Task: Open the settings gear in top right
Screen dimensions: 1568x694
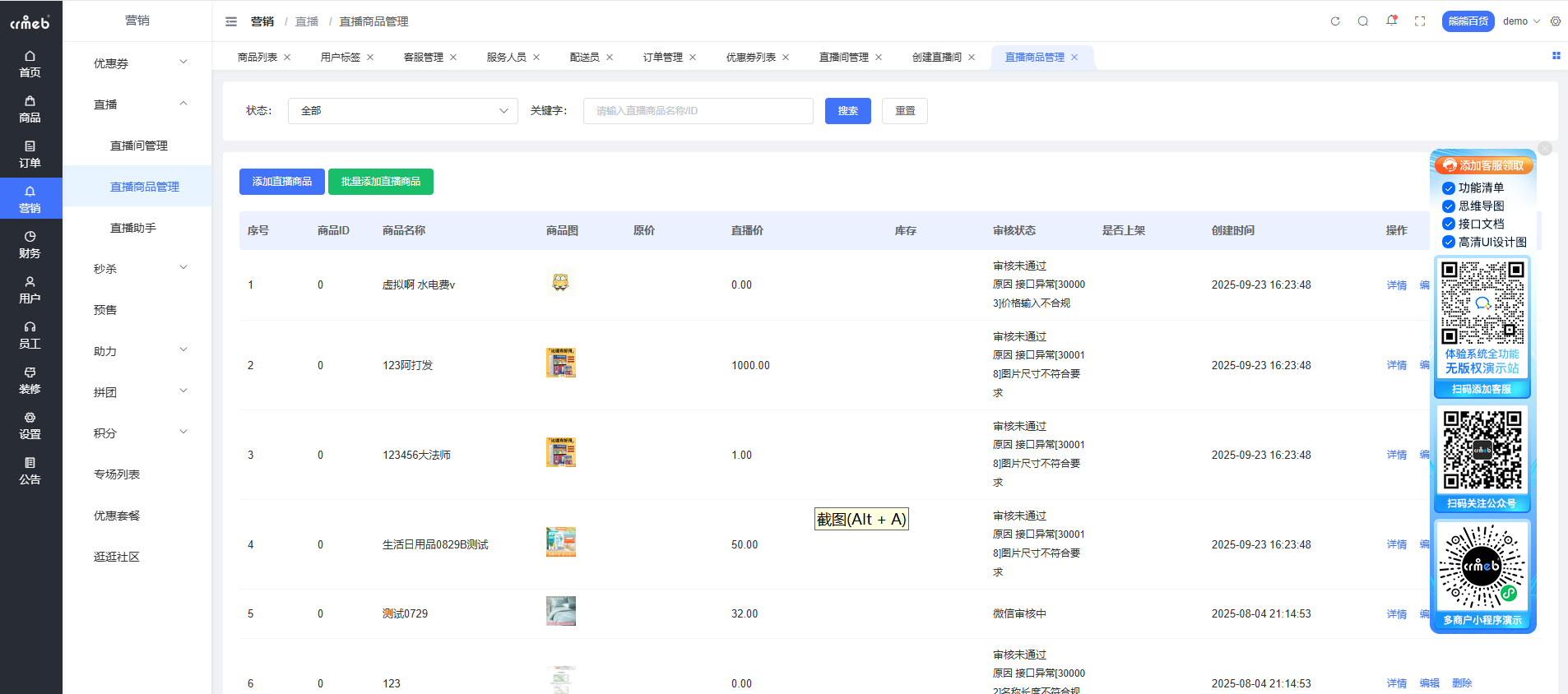Action: pyautogui.click(x=1556, y=21)
